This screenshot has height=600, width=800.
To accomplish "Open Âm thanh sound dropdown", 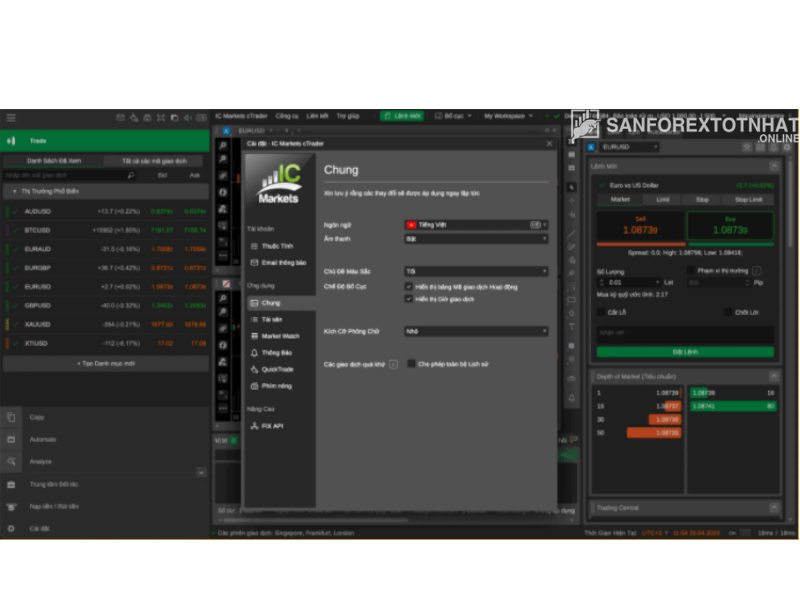I will click(476, 239).
